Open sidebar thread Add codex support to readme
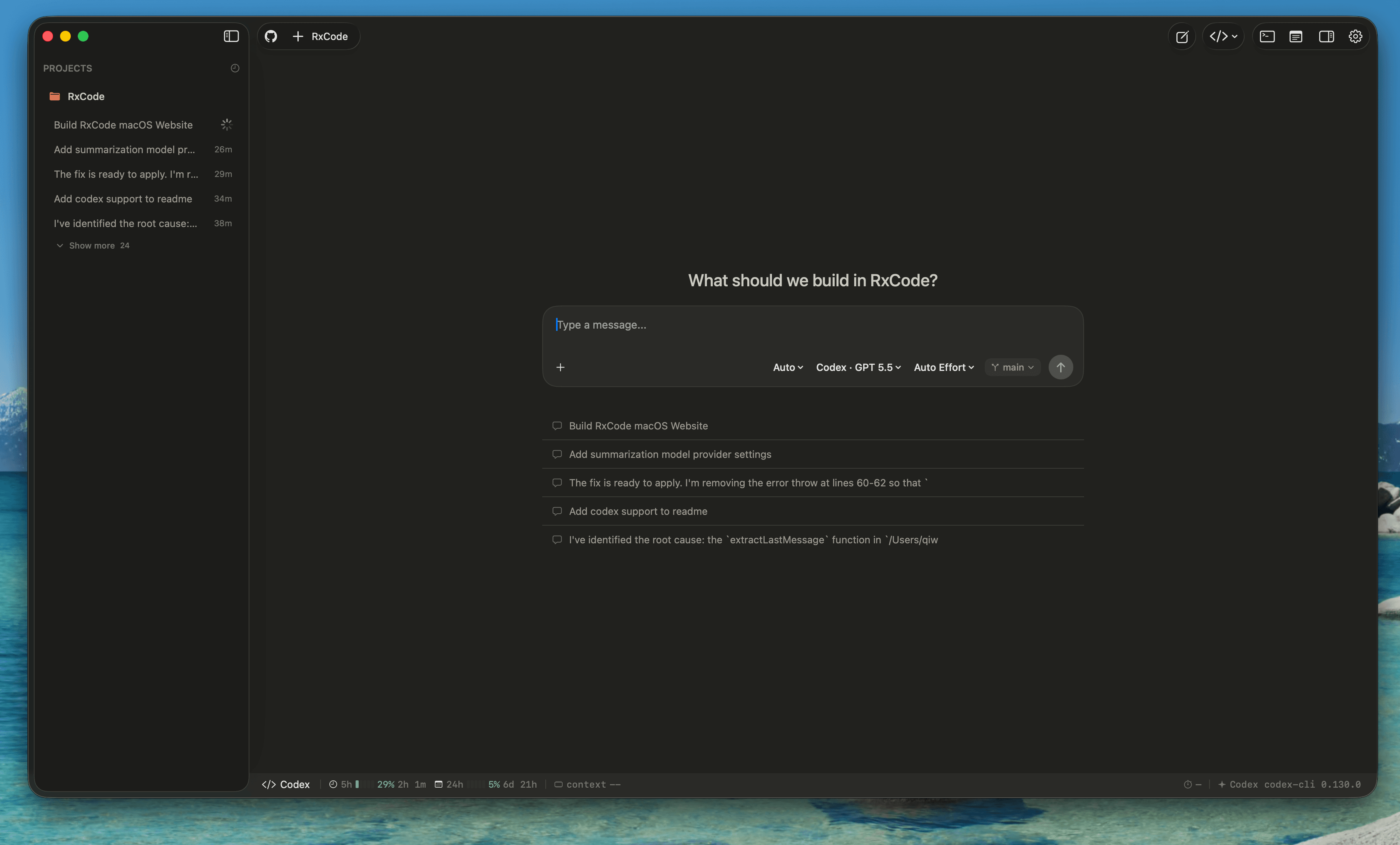1400x845 pixels. (141, 199)
